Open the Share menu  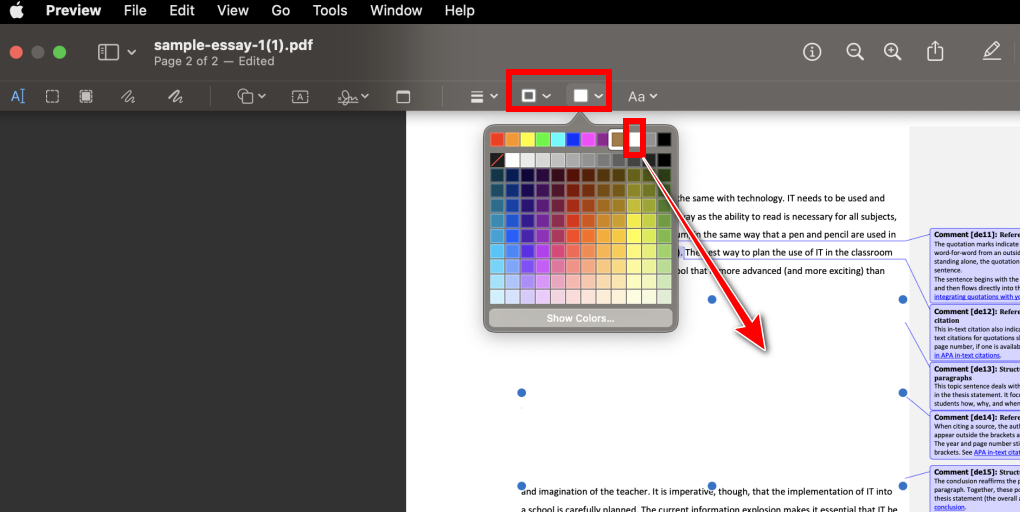[935, 51]
